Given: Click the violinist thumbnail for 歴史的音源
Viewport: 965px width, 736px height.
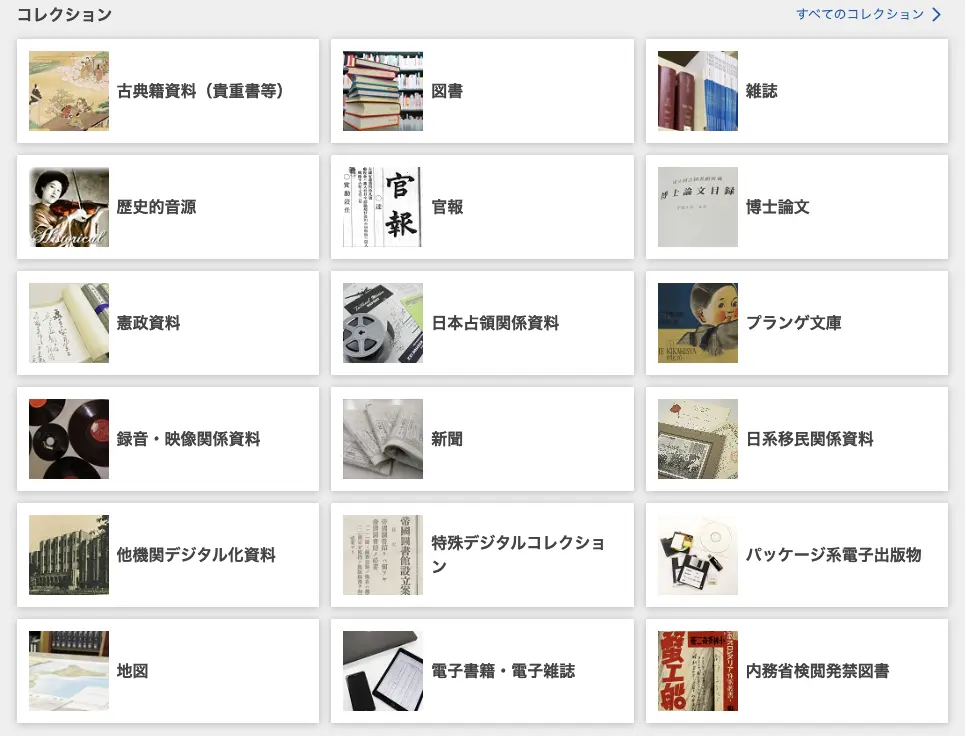Looking at the screenshot, I should (x=69, y=207).
